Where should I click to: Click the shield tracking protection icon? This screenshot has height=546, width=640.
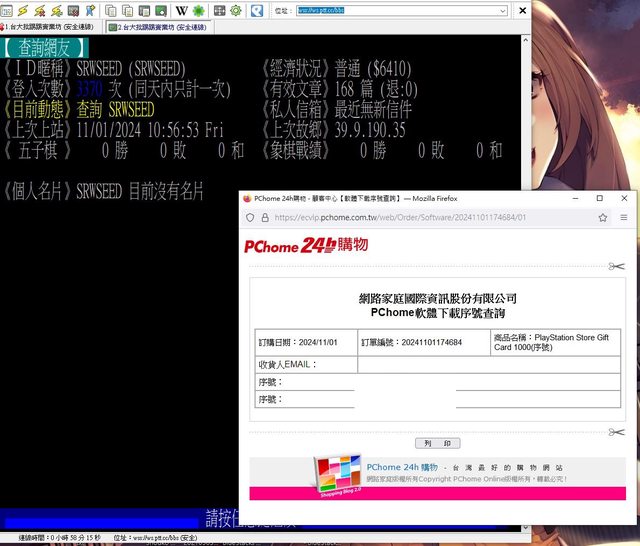pyautogui.click(x=250, y=217)
